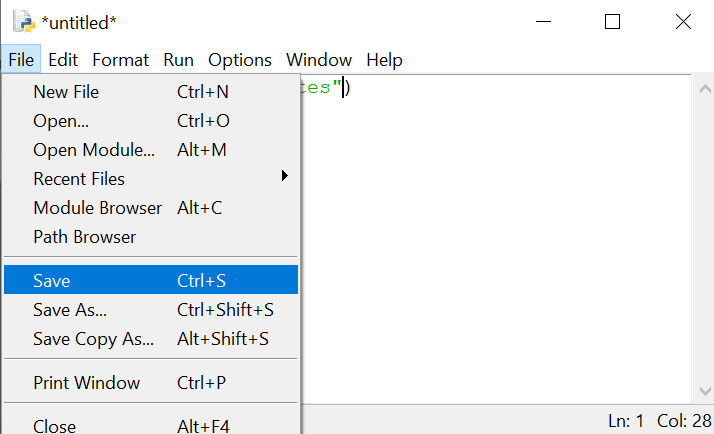Open the Run menu
Viewport: 714px width, 434px height.
point(178,60)
